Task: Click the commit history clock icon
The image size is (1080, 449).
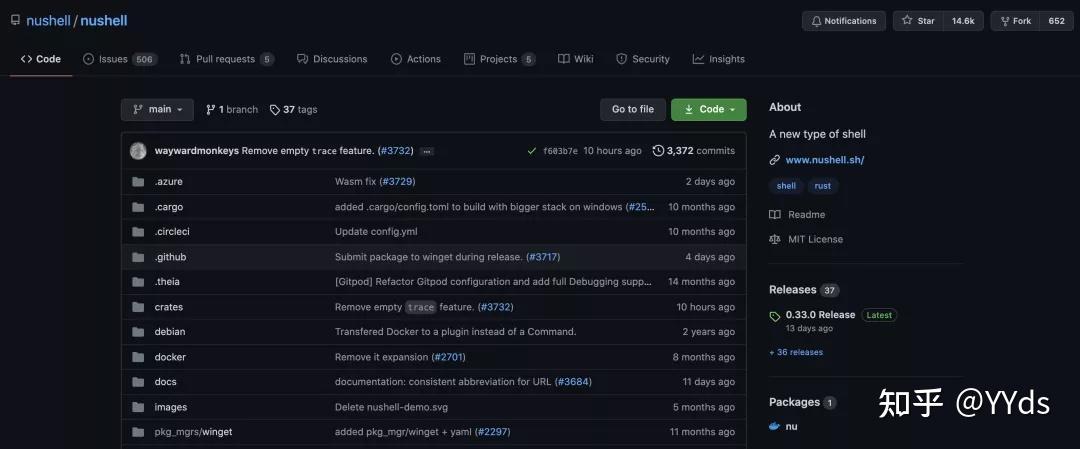Action: point(658,151)
